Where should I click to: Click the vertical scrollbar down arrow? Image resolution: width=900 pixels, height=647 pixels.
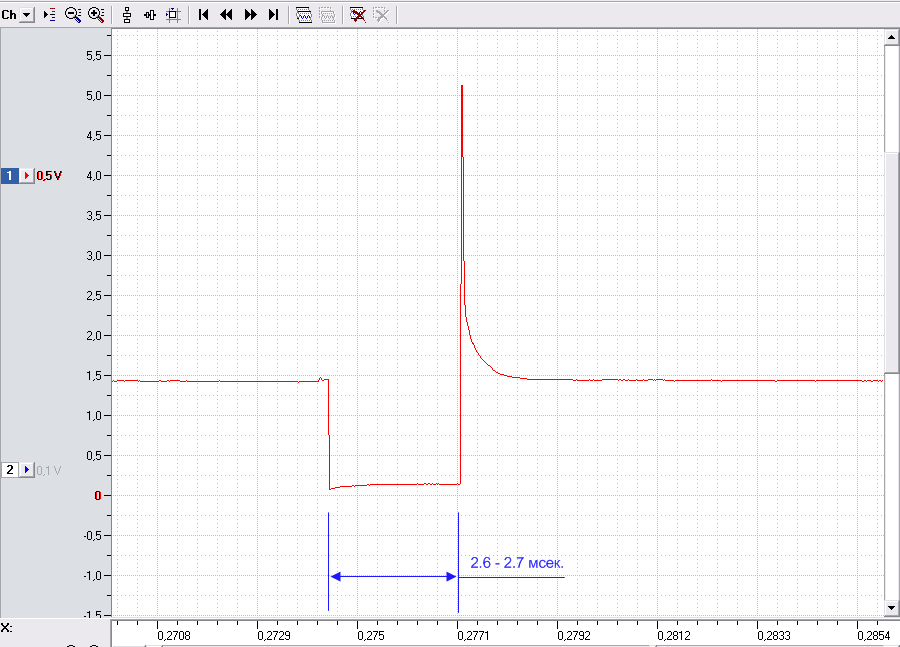pyautogui.click(x=891, y=607)
